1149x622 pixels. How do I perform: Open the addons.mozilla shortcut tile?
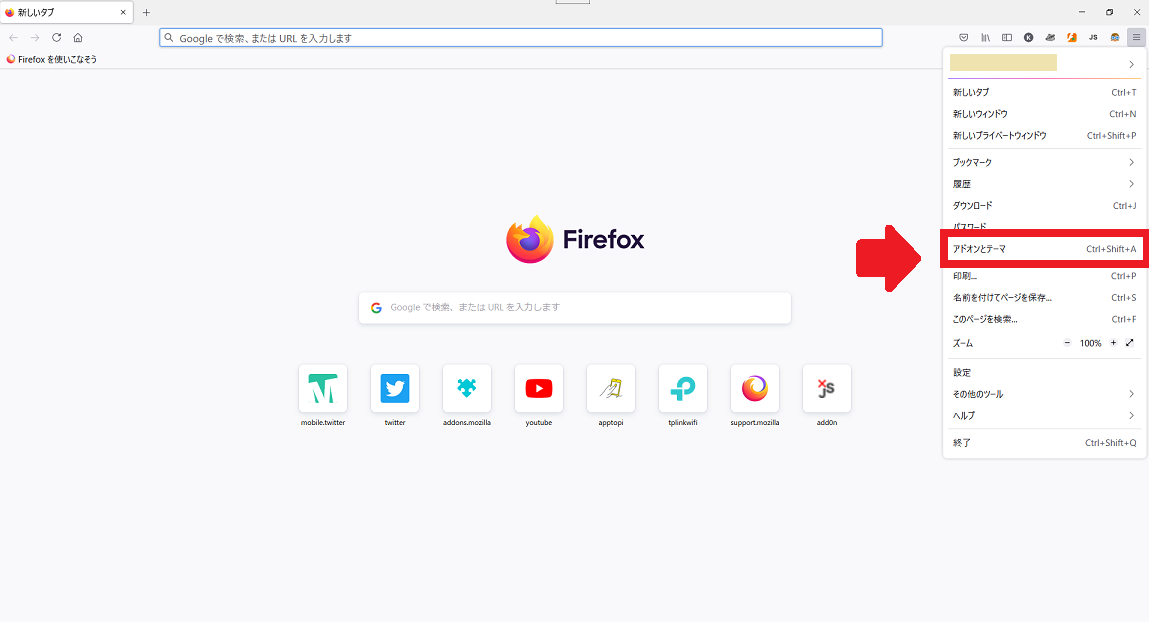[467, 388]
